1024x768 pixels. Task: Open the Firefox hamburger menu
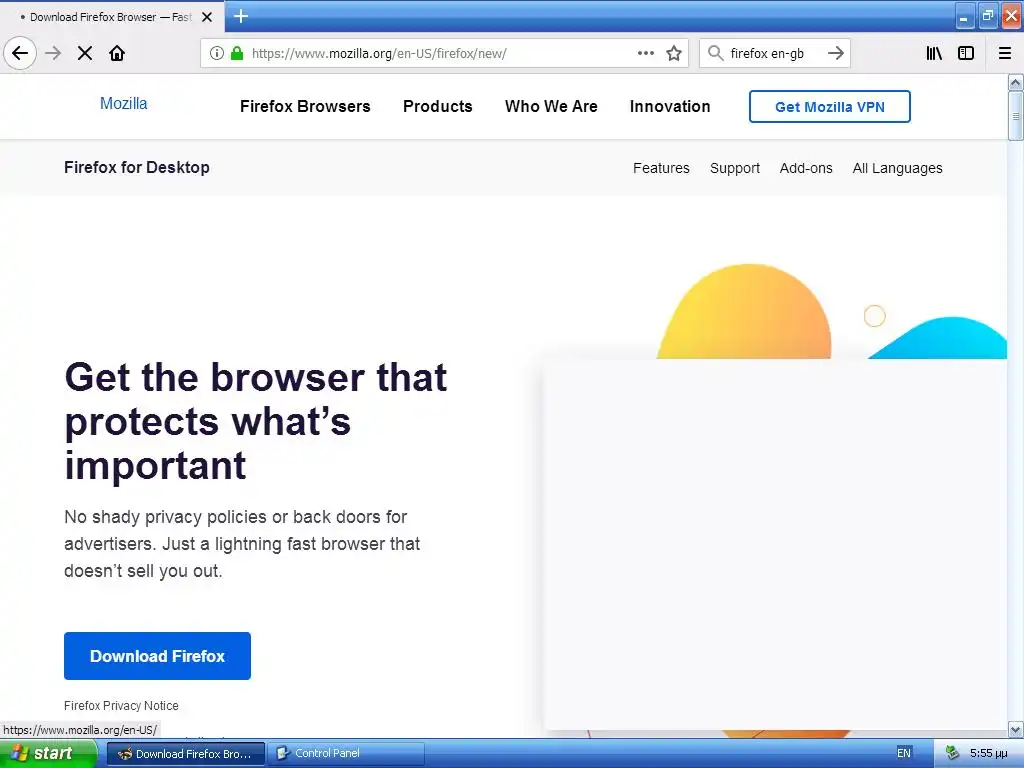1005,53
